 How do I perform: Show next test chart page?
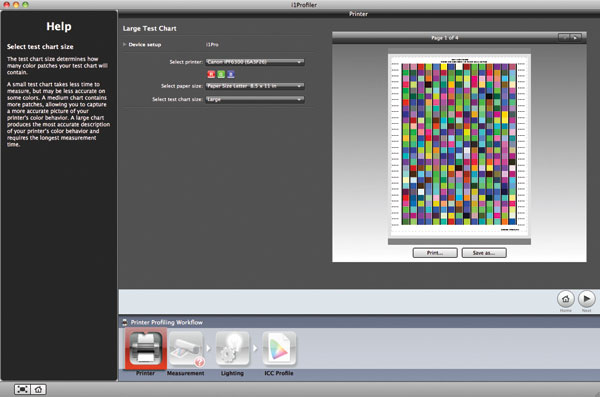tap(575, 38)
